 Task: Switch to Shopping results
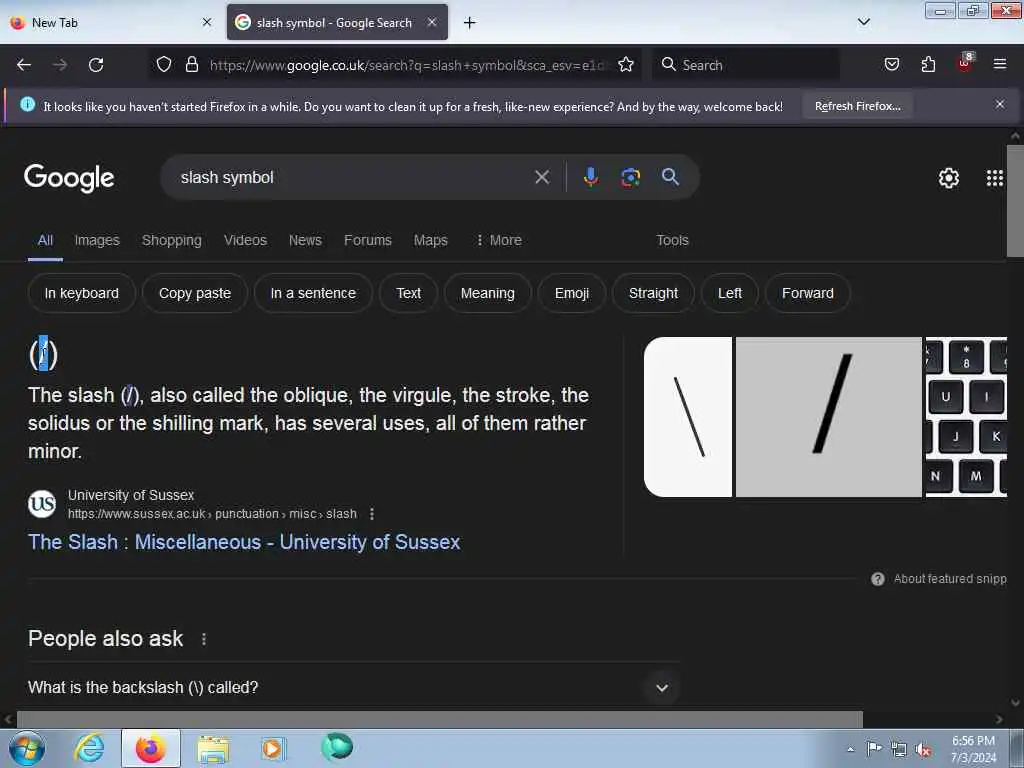point(172,240)
